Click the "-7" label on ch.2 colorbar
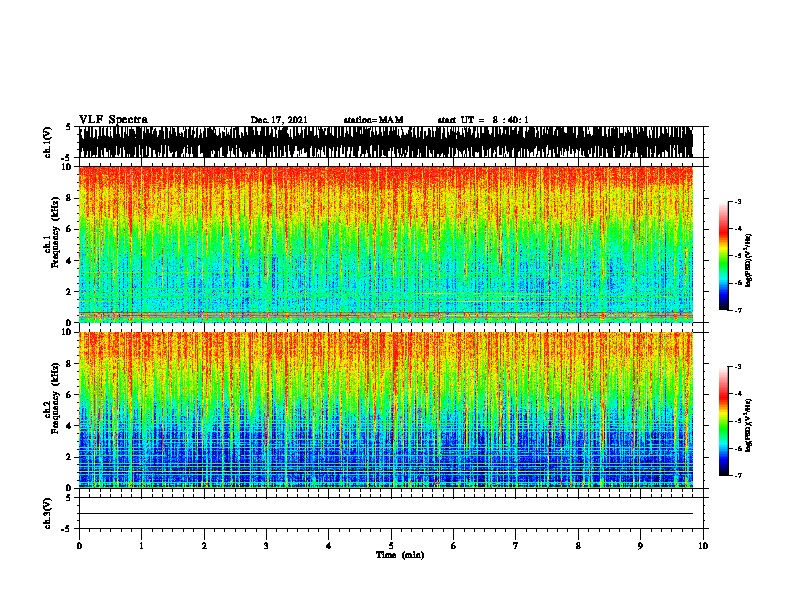The height and width of the screenshot is (612, 792). (x=738, y=475)
